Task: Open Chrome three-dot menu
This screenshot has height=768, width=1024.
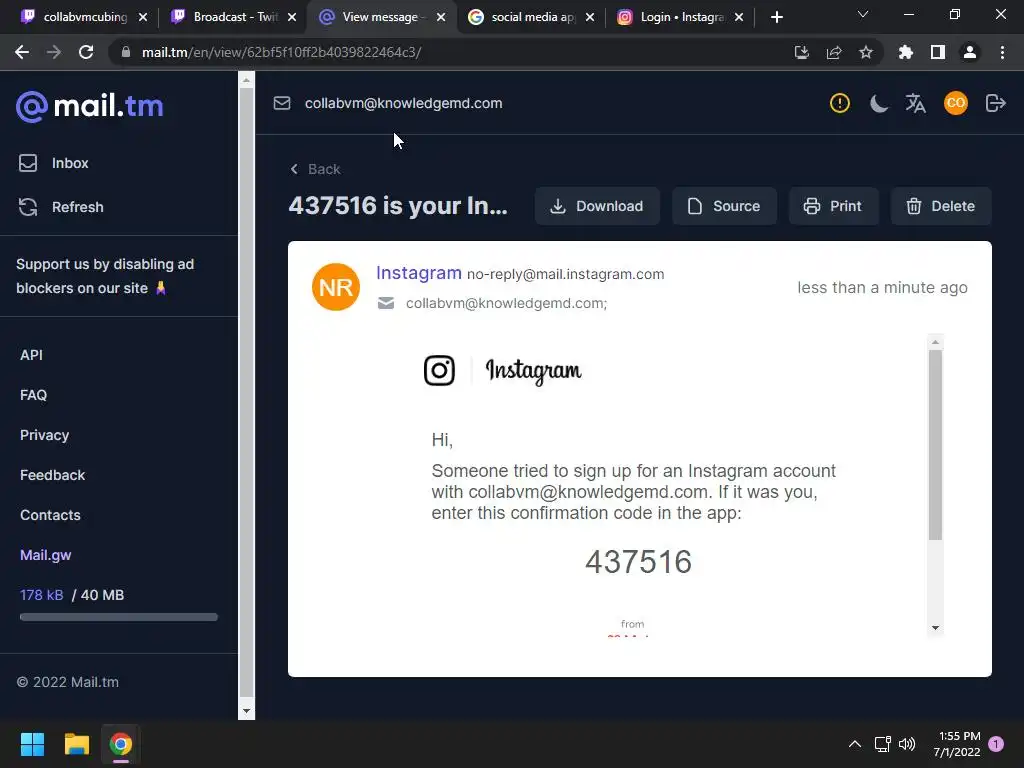Action: tap(1002, 52)
